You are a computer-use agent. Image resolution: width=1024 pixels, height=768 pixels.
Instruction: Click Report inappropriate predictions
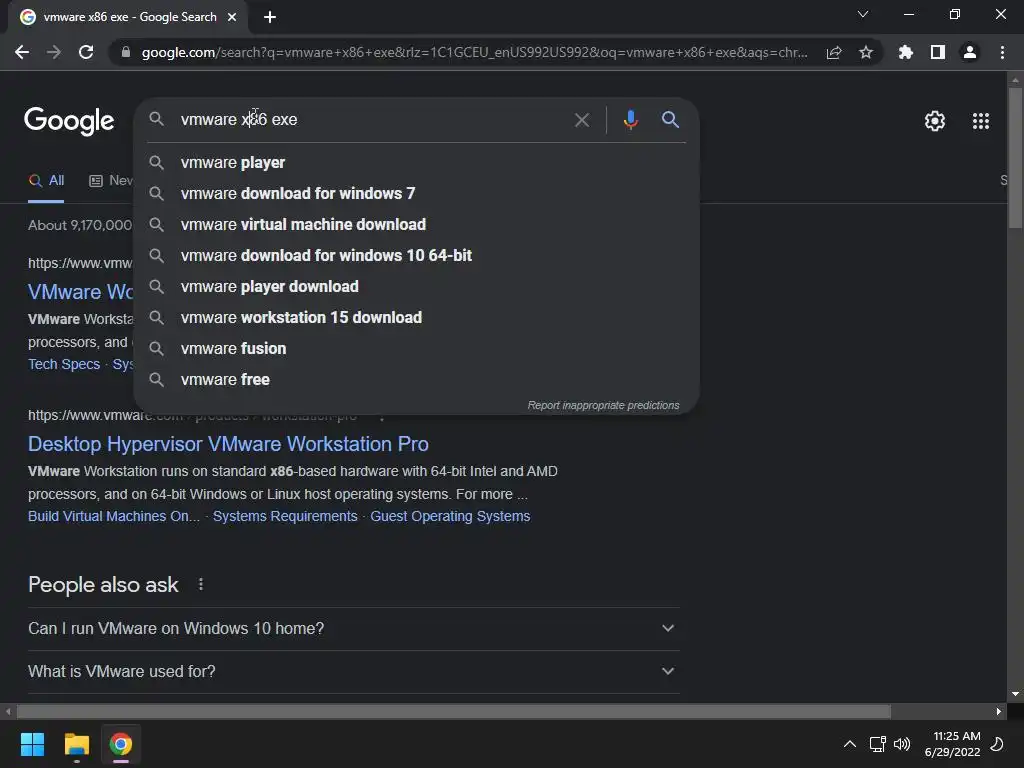coord(603,406)
